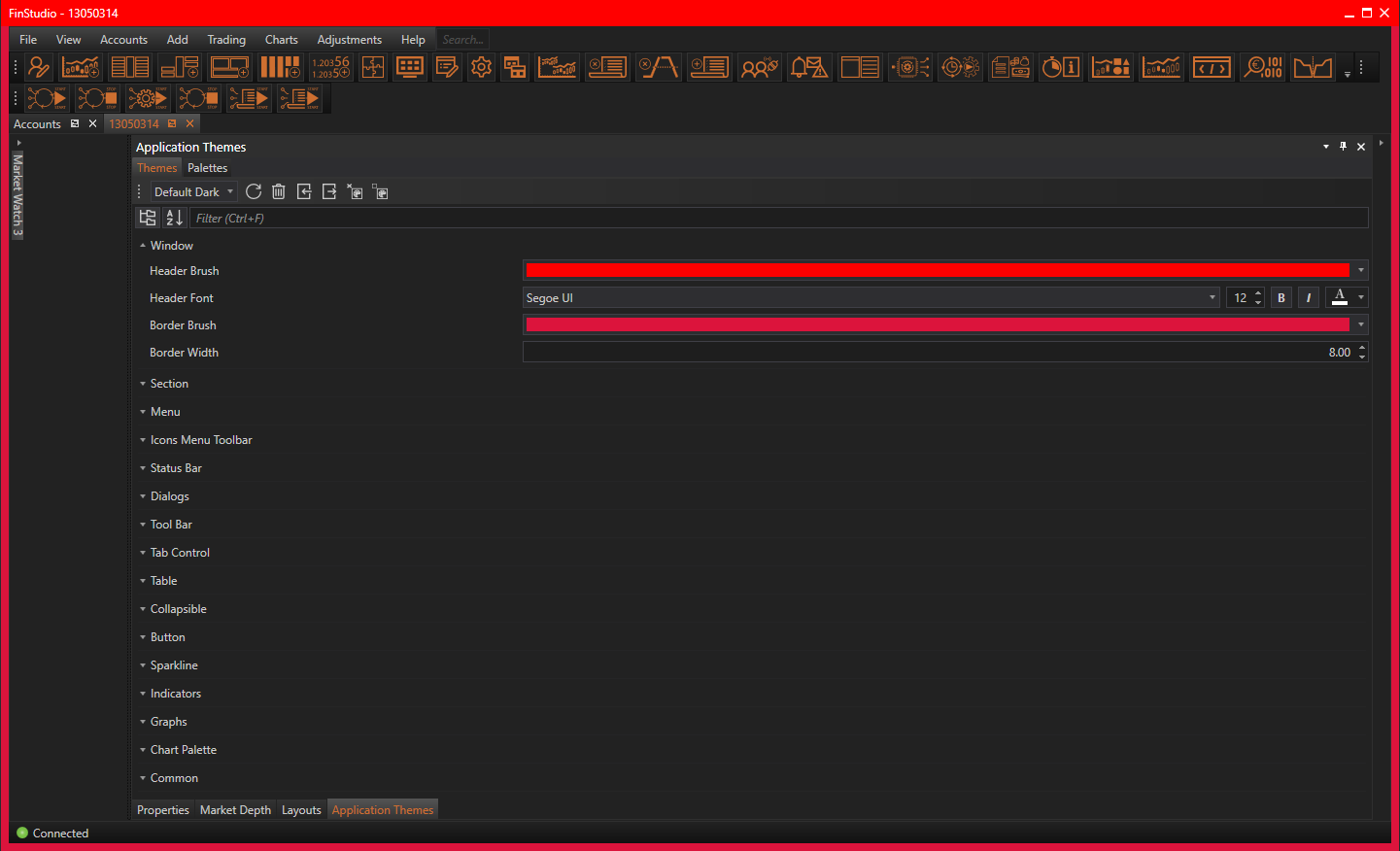Toggle italic for Header Font

1309,298
